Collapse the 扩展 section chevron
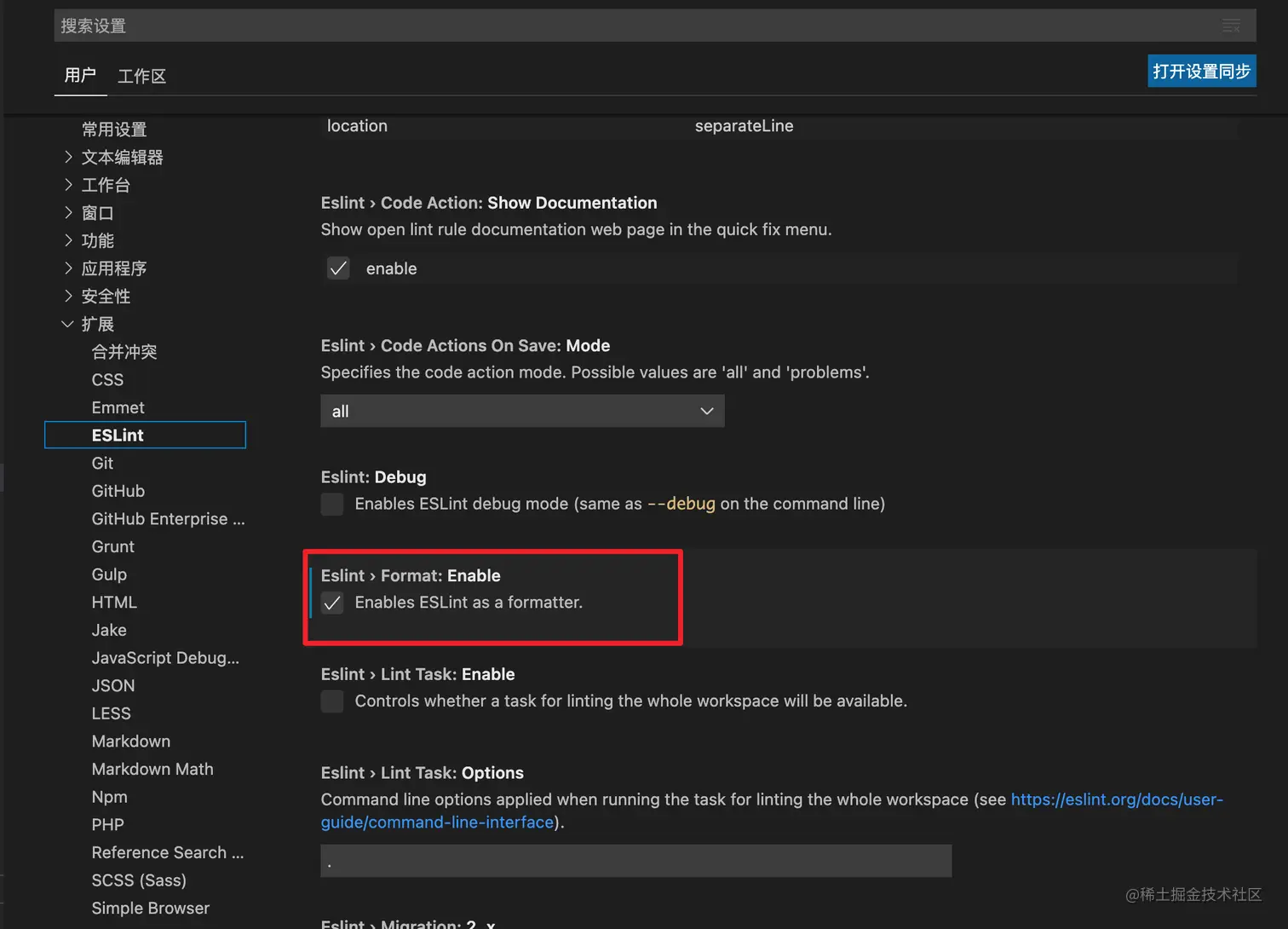The height and width of the screenshot is (929, 1288). coord(68,324)
